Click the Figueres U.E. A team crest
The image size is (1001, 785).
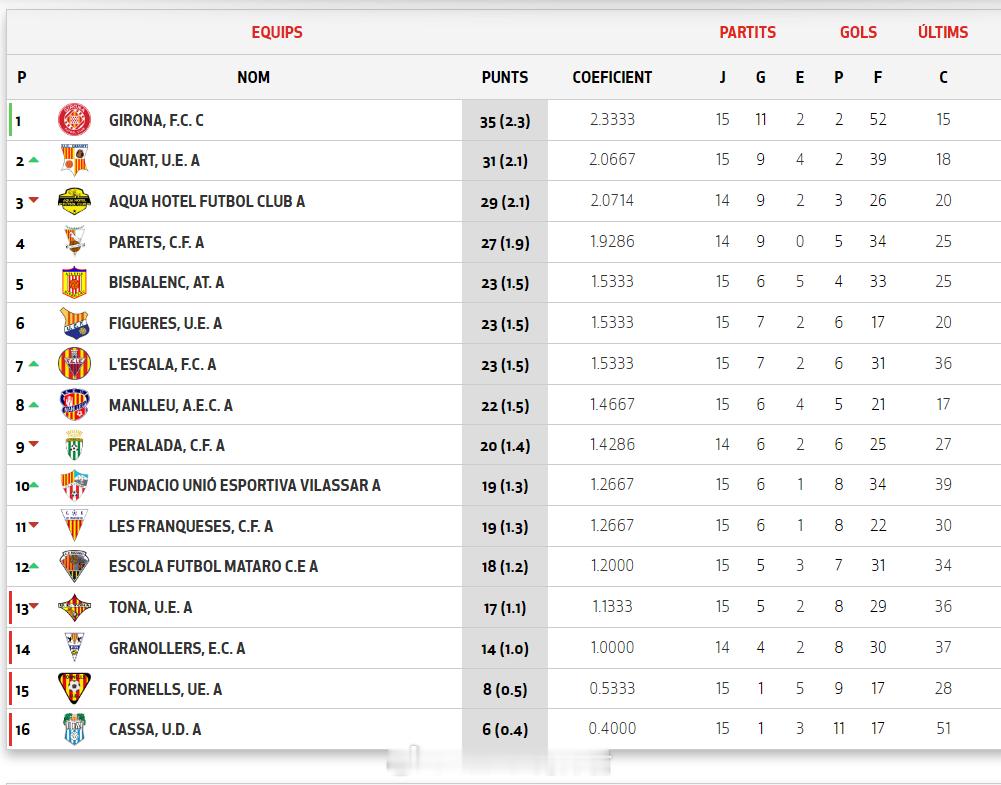[74, 323]
